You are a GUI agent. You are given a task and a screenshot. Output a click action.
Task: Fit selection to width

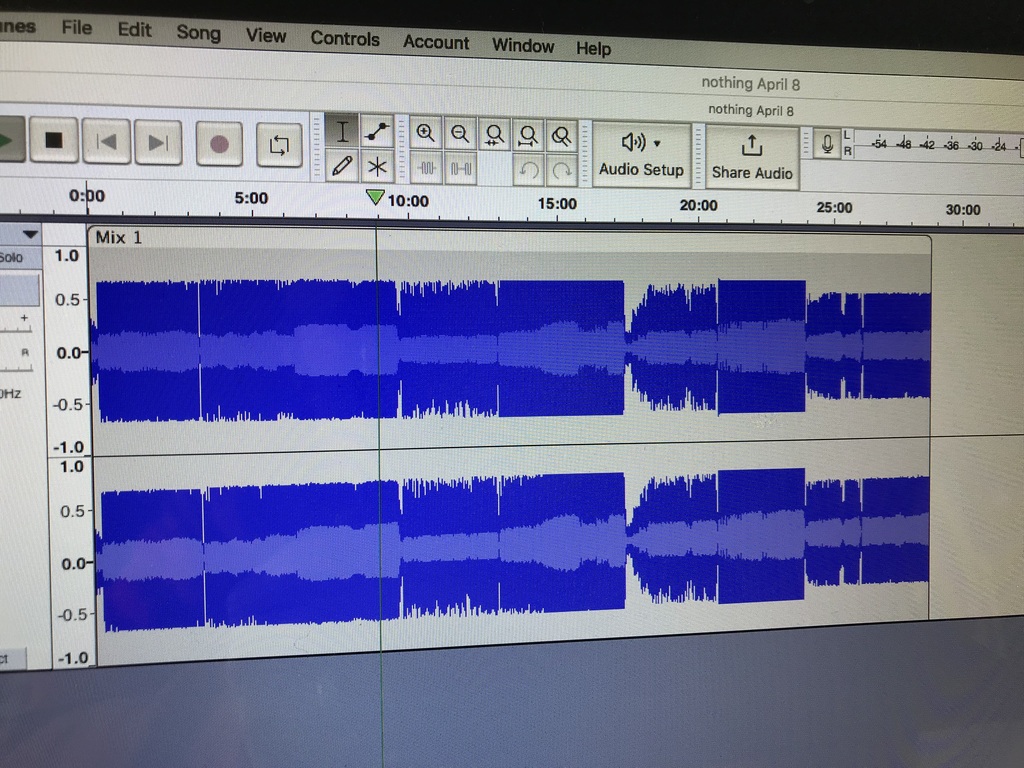click(x=494, y=135)
